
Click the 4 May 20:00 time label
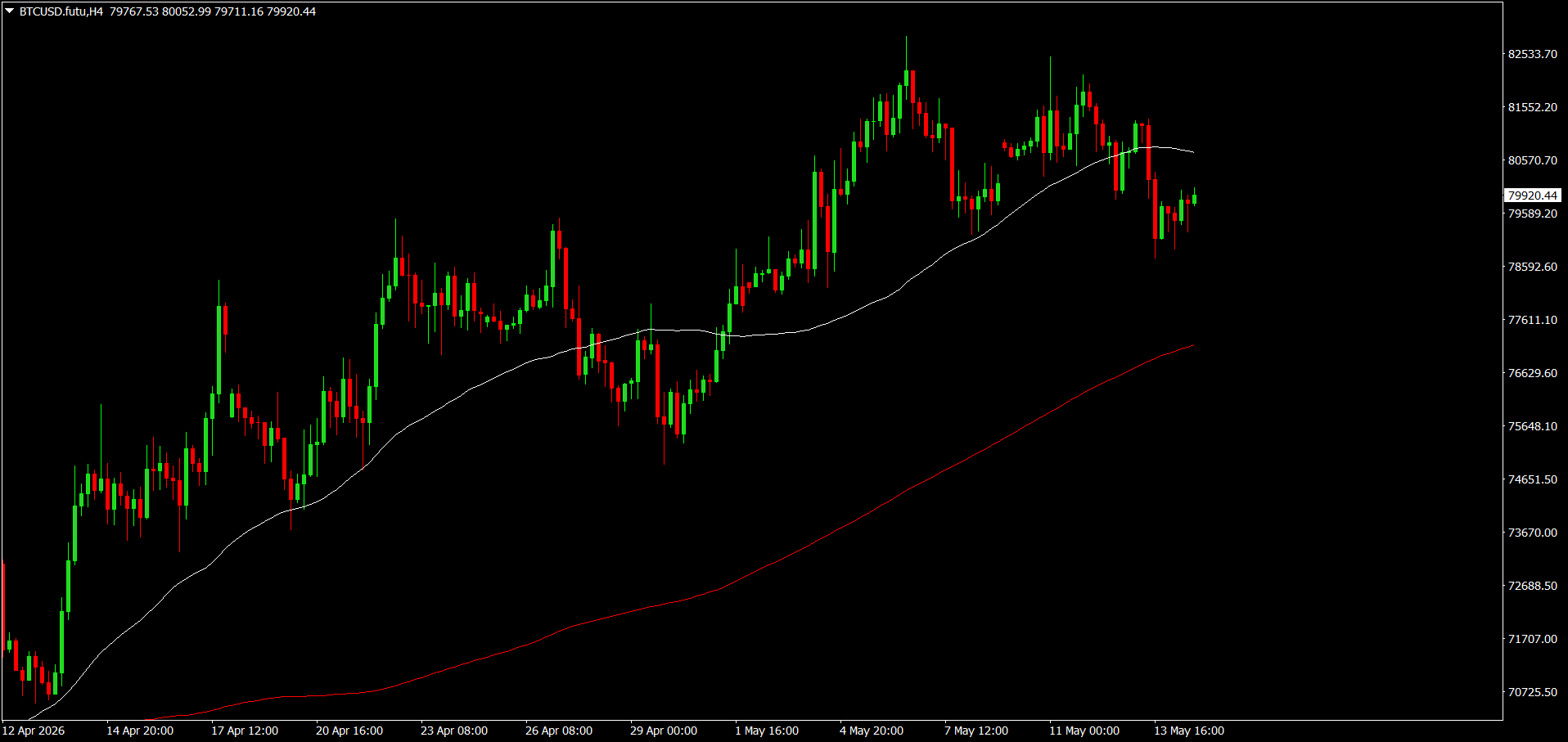(x=872, y=731)
